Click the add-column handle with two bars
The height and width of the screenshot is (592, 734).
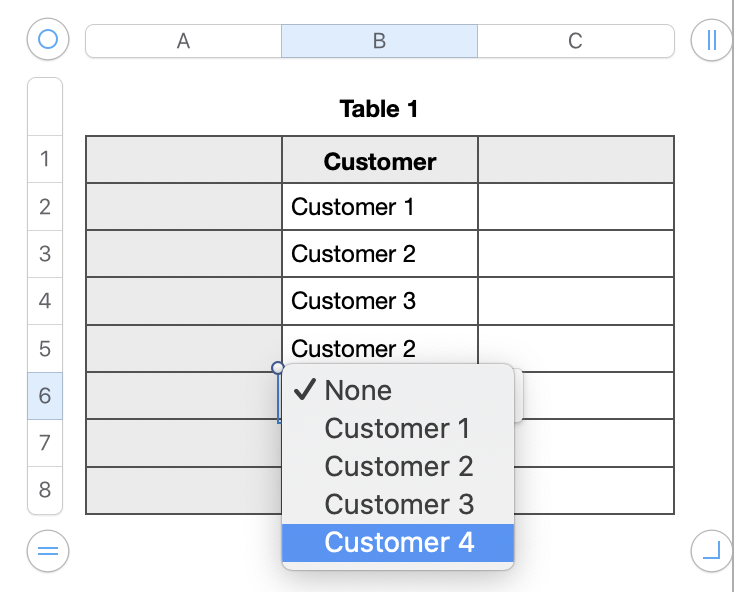coord(711,40)
